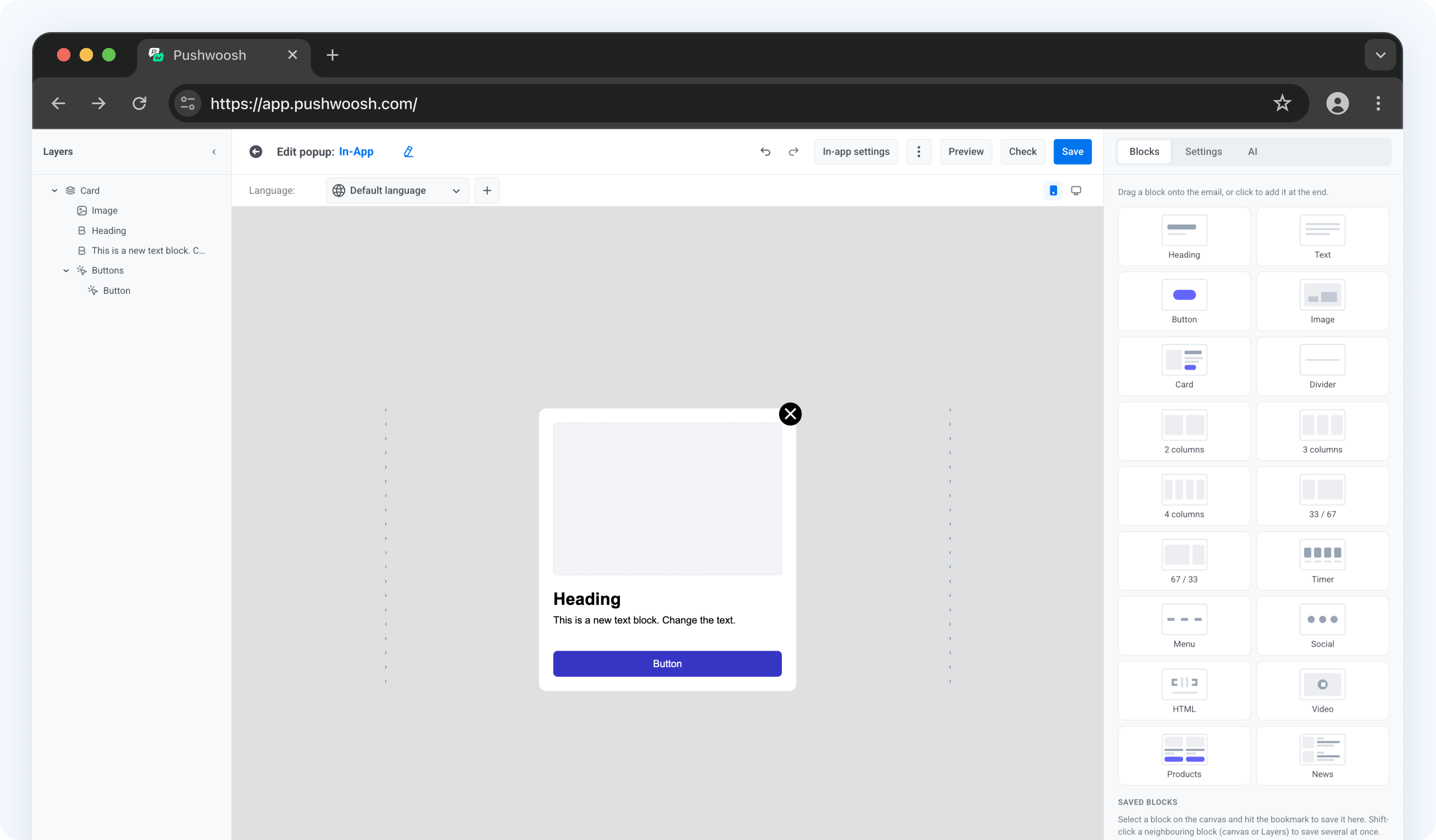This screenshot has width=1436, height=840.
Task: Open a new browser tab
Action: point(332,55)
